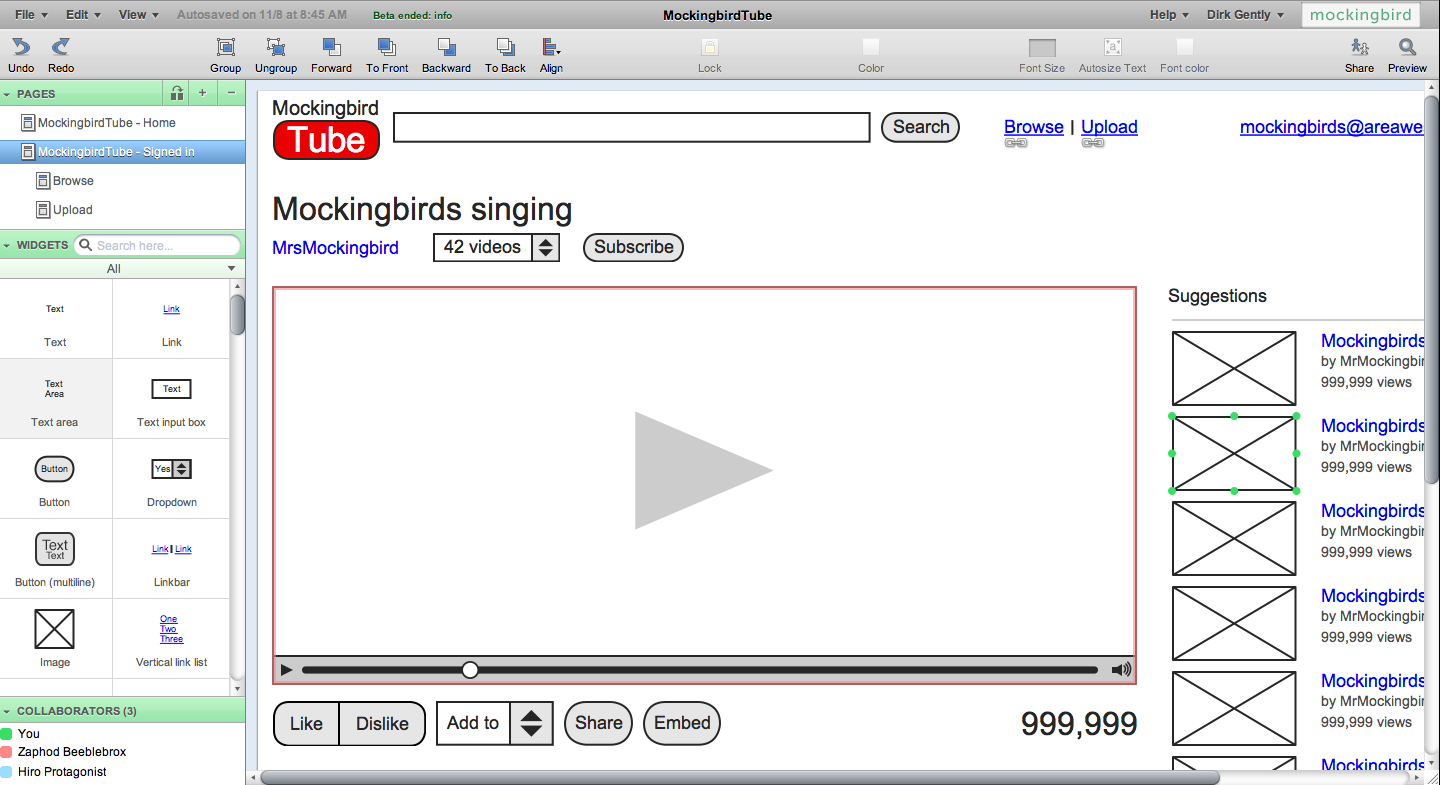This screenshot has width=1440, height=785.
Task: Select the MockingbirdTube - Home page
Action: coord(106,123)
